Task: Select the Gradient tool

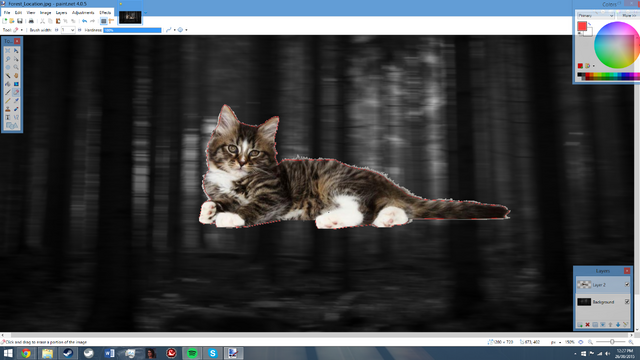Action: (x=16, y=84)
